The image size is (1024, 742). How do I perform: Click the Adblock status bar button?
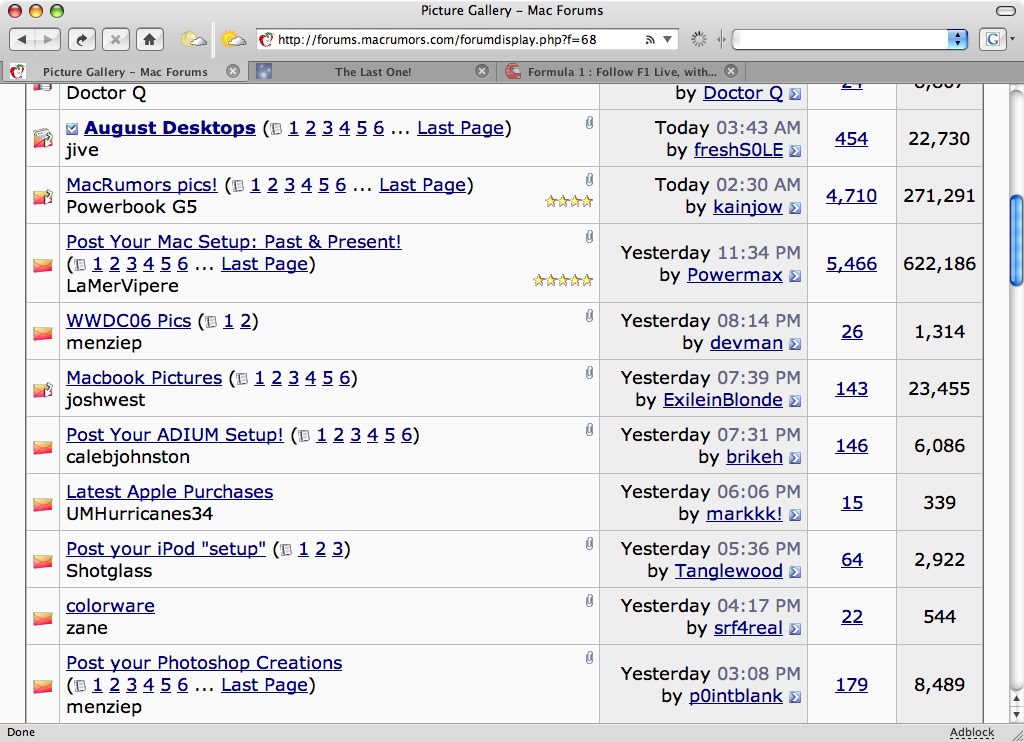coord(972,732)
